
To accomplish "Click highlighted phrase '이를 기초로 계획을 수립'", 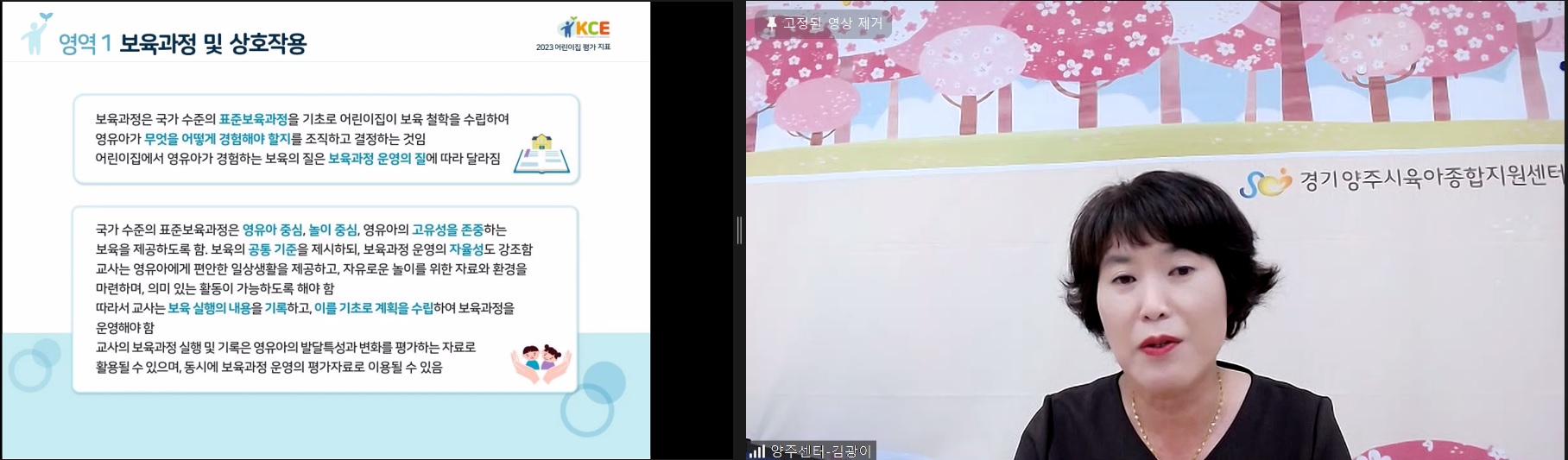I will (374, 308).
